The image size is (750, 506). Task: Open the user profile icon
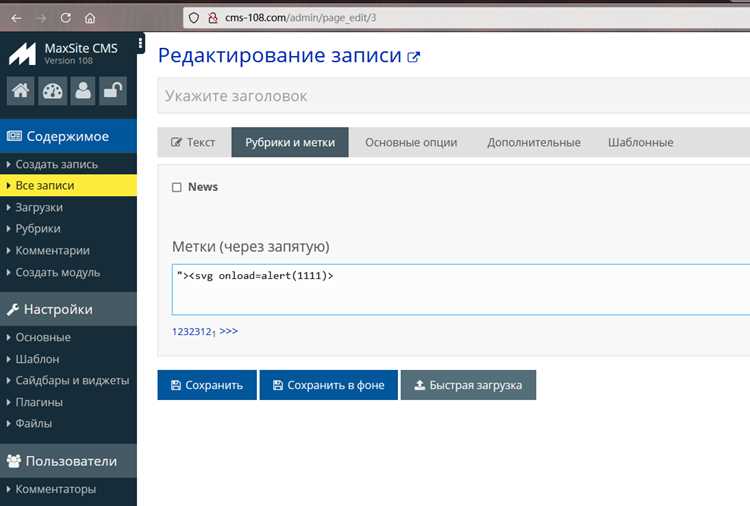pyautogui.click(x=83, y=90)
